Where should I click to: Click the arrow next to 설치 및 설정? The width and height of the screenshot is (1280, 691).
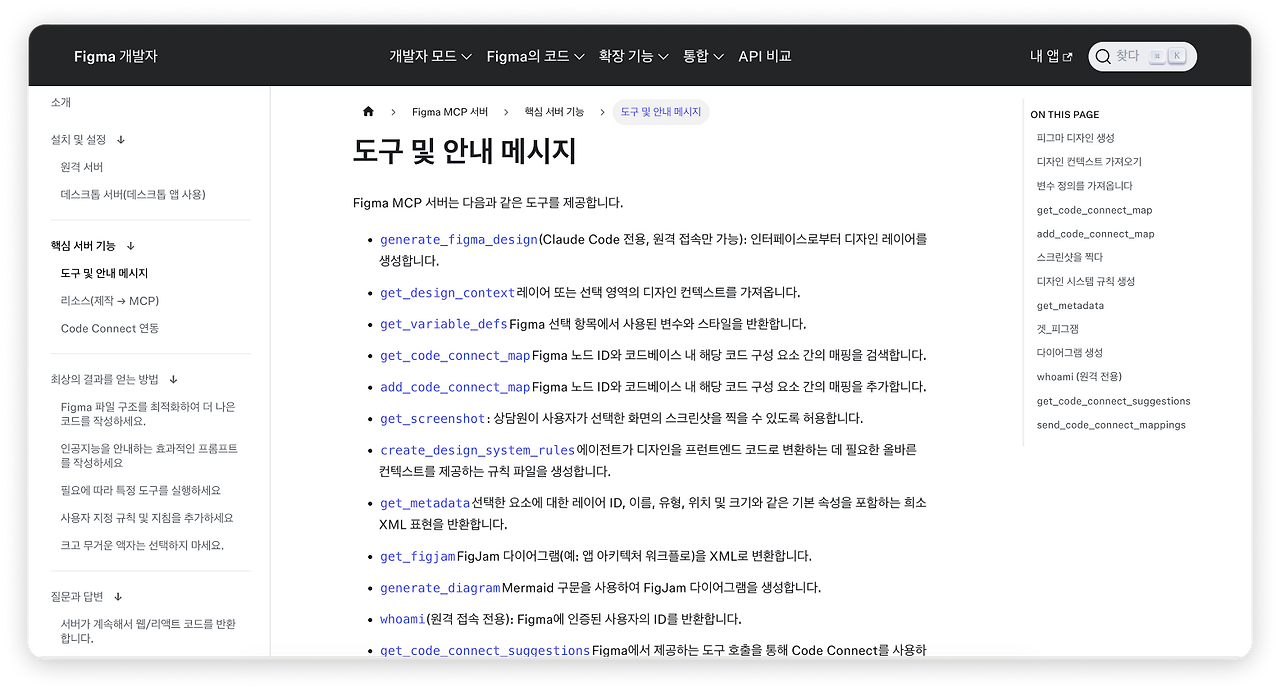tap(121, 140)
